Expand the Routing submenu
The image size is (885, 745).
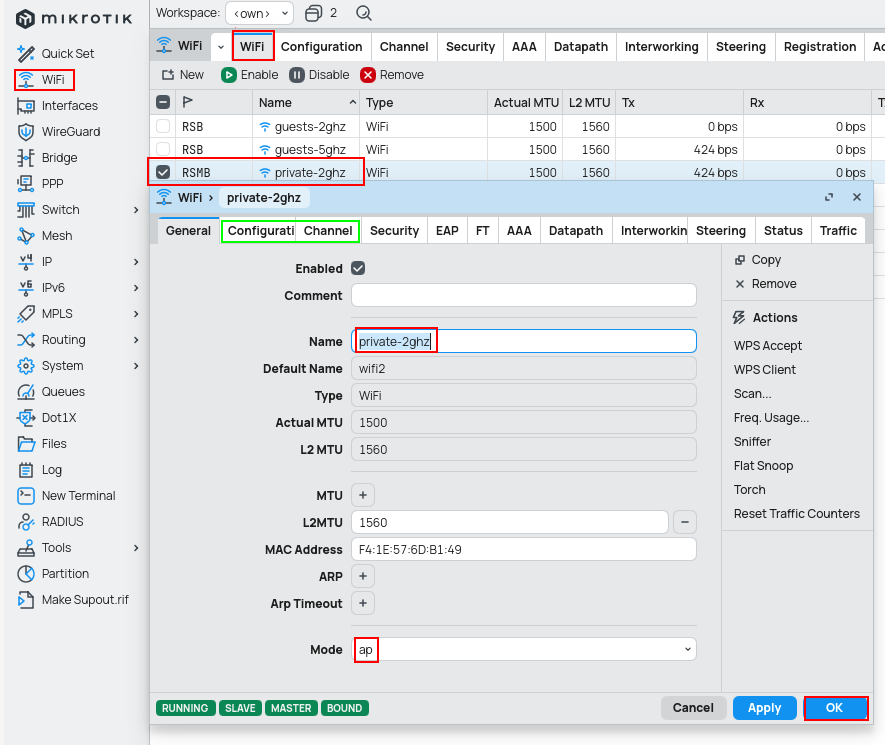point(136,340)
